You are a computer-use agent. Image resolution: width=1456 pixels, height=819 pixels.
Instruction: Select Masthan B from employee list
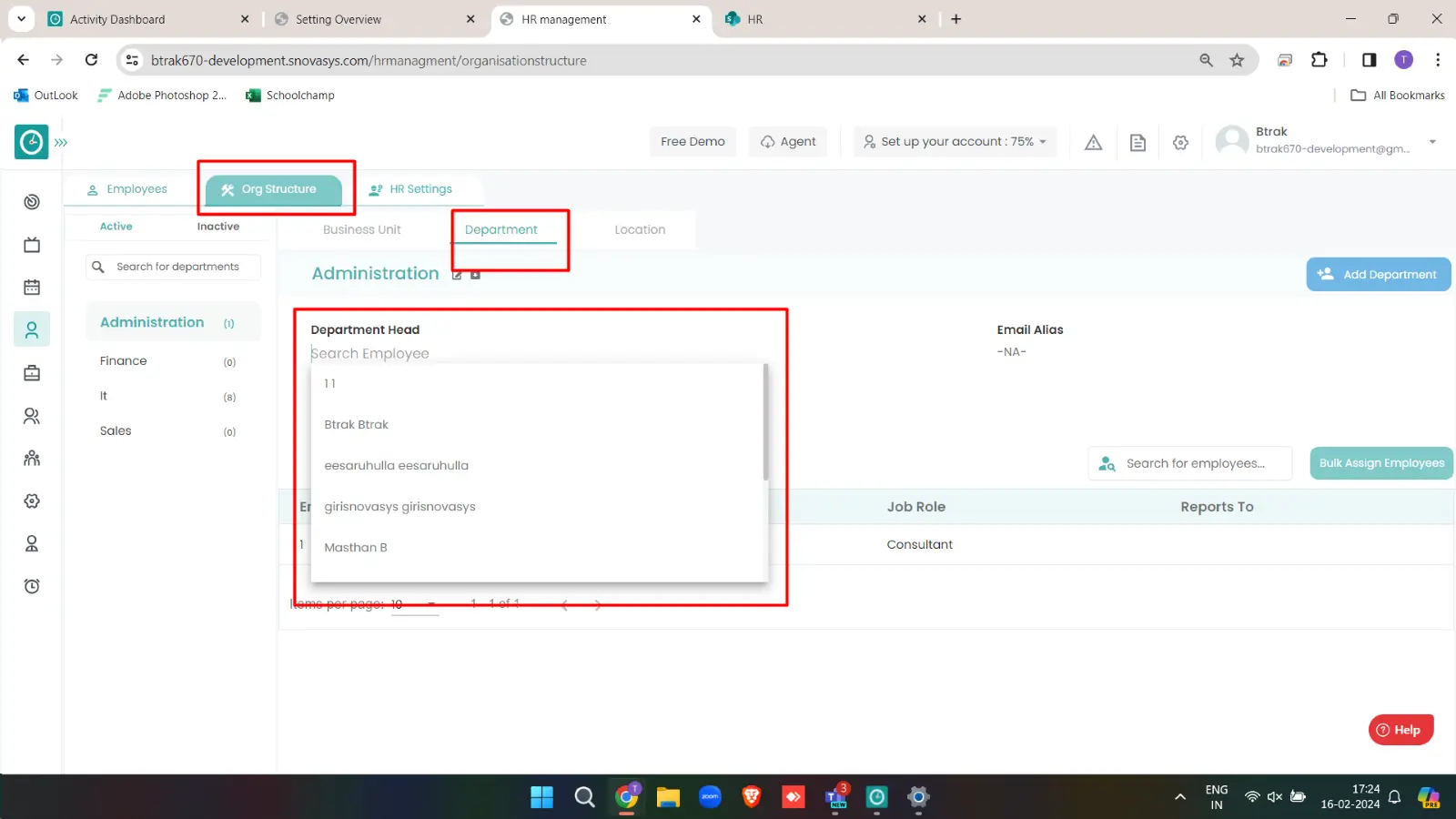540,548
